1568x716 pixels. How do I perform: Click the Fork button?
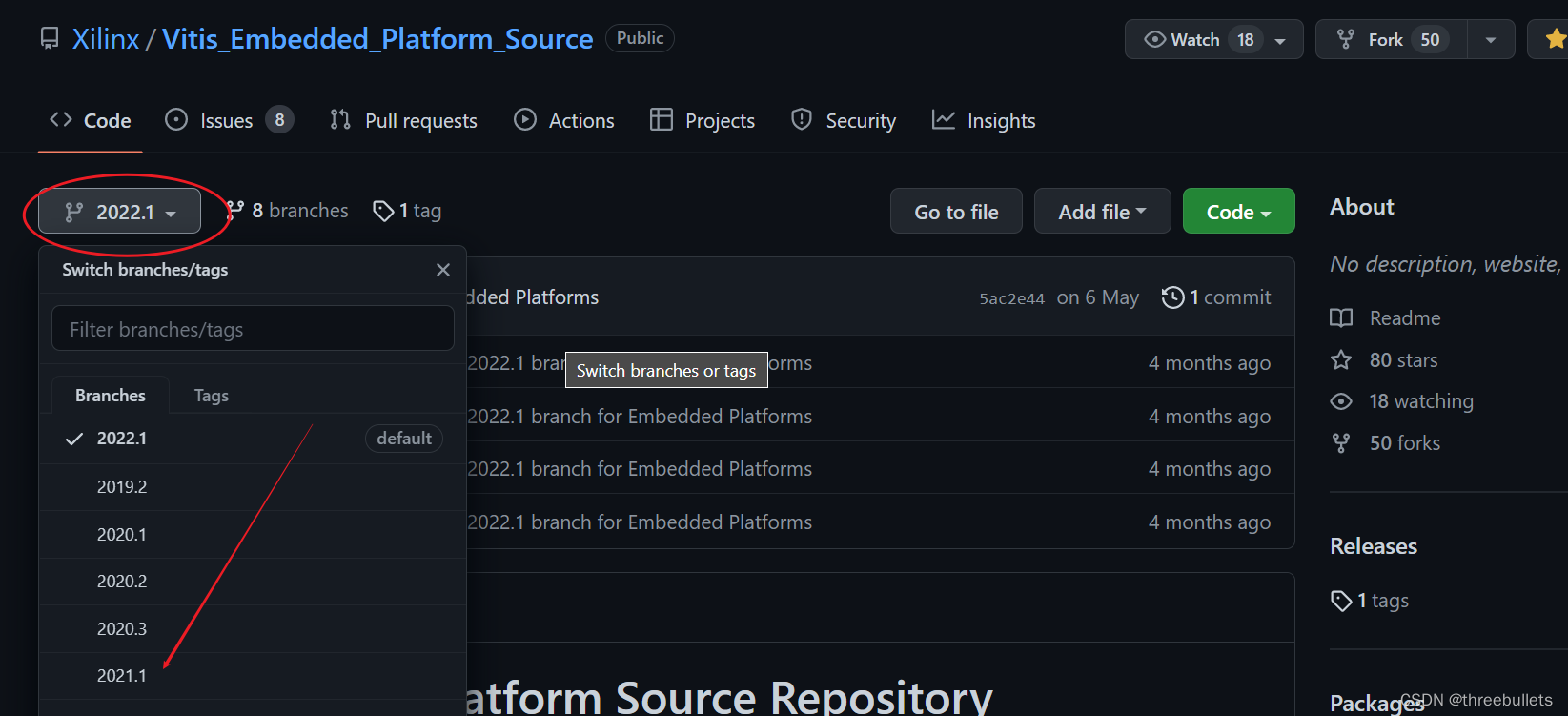pos(1391,39)
